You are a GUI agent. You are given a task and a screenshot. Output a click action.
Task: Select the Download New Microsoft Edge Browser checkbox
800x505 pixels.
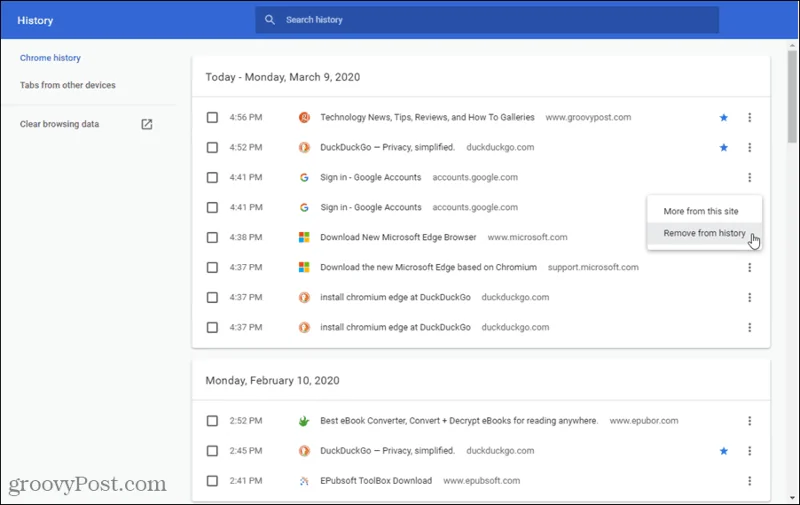pyautogui.click(x=212, y=237)
